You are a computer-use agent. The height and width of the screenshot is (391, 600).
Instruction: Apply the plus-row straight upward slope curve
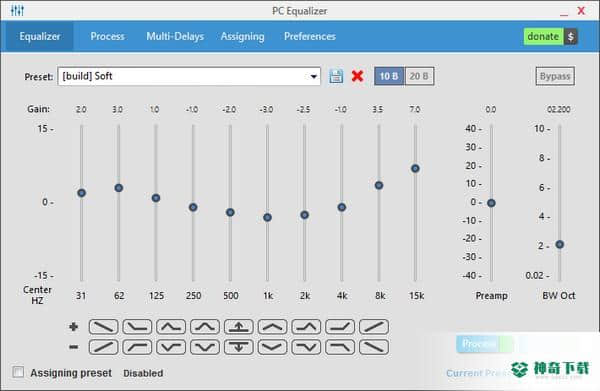click(x=374, y=327)
